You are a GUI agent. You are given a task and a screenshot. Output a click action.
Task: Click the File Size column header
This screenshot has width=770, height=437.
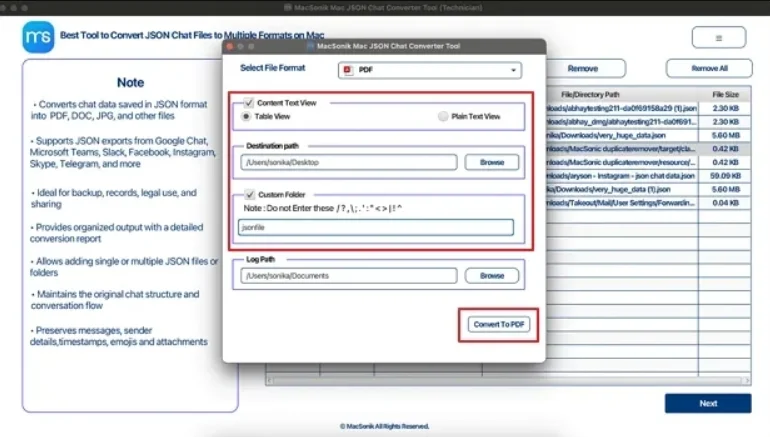pyautogui.click(x=725, y=94)
